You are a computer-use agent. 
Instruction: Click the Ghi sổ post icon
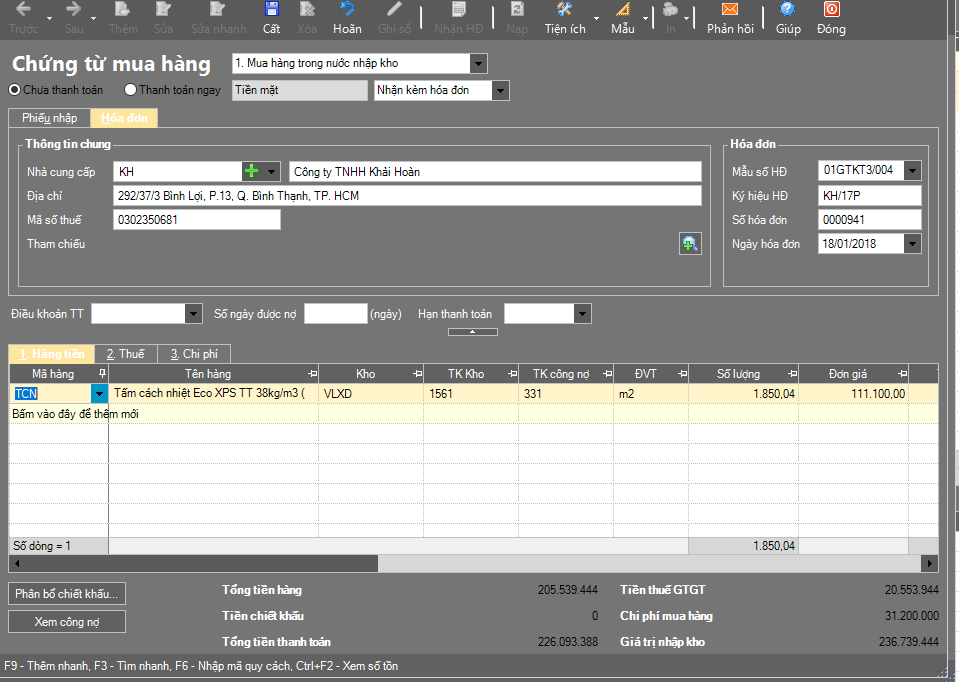(394, 9)
